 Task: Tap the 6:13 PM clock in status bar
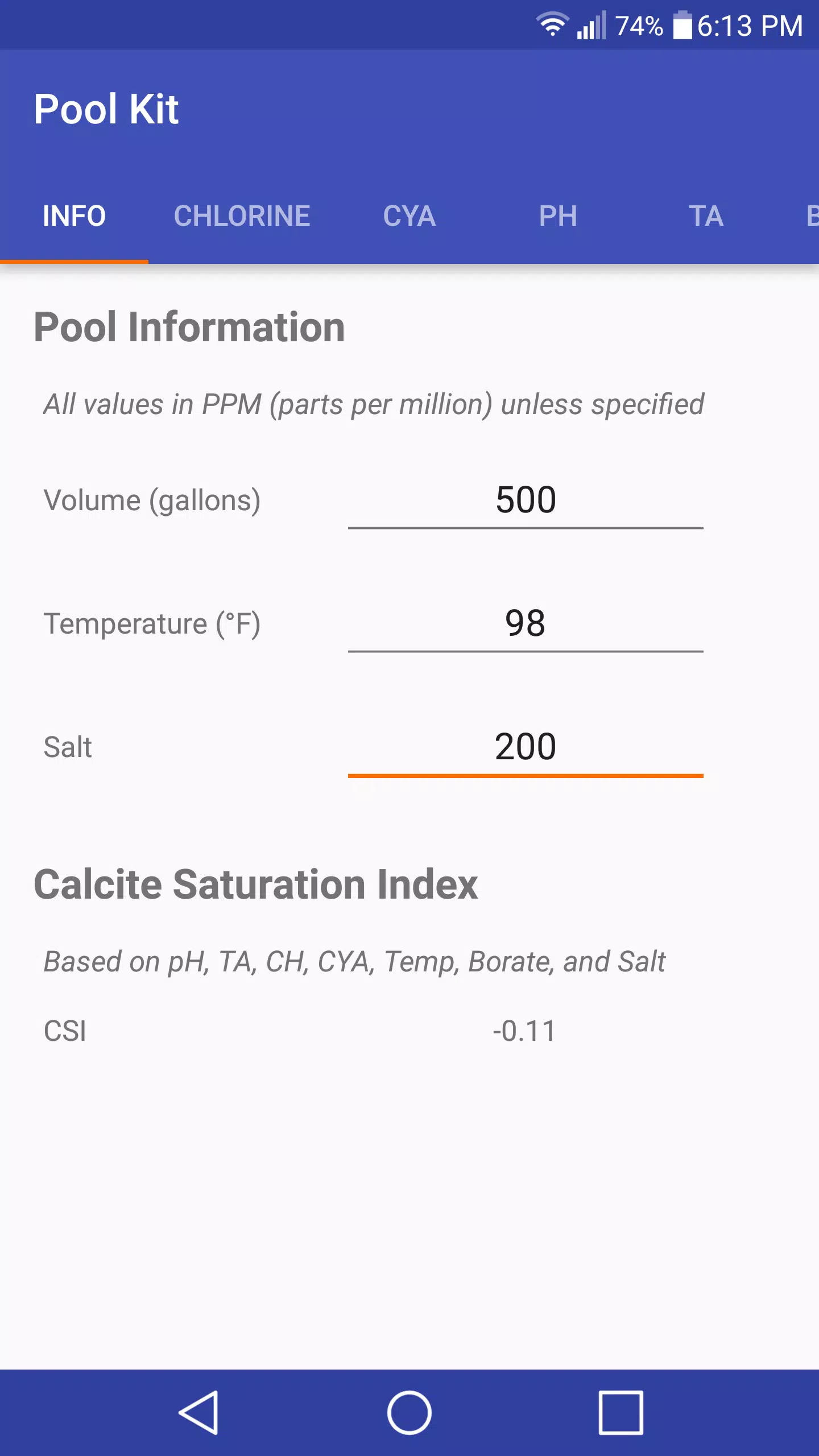tap(750, 26)
